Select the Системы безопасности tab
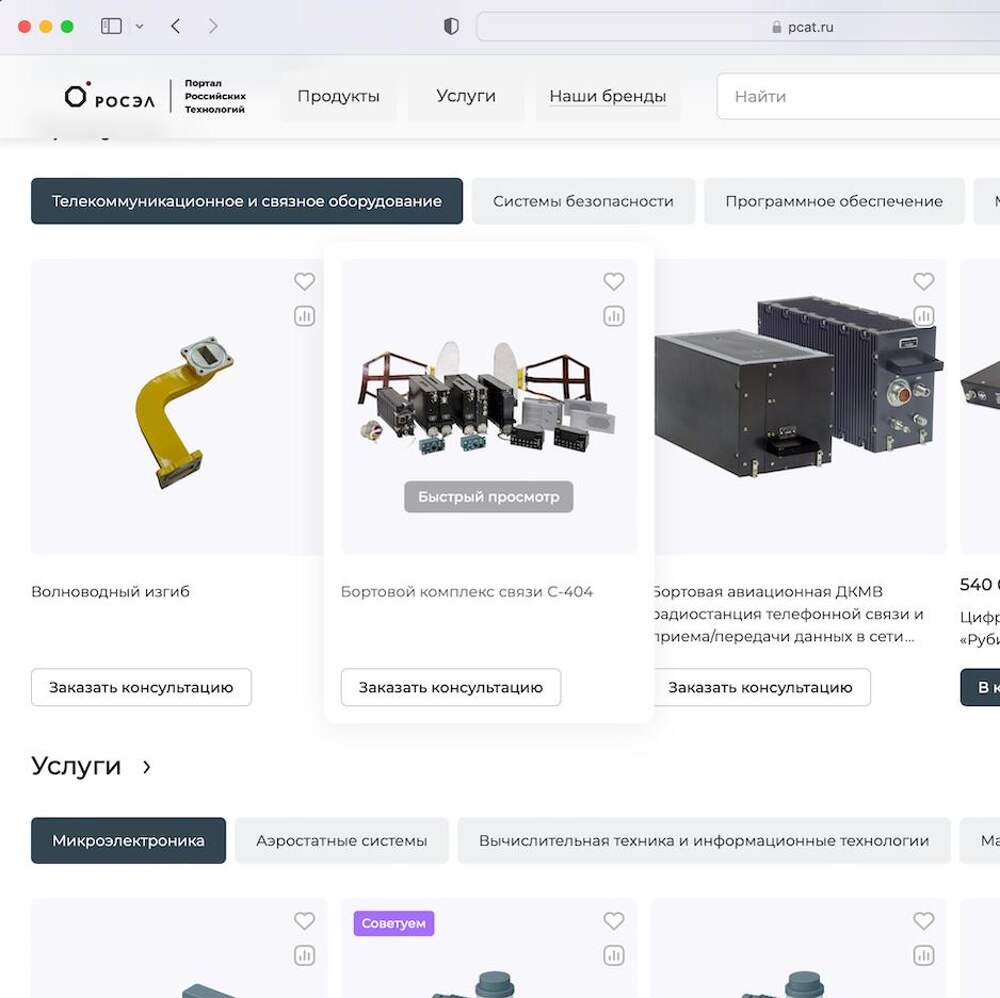 (583, 201)
